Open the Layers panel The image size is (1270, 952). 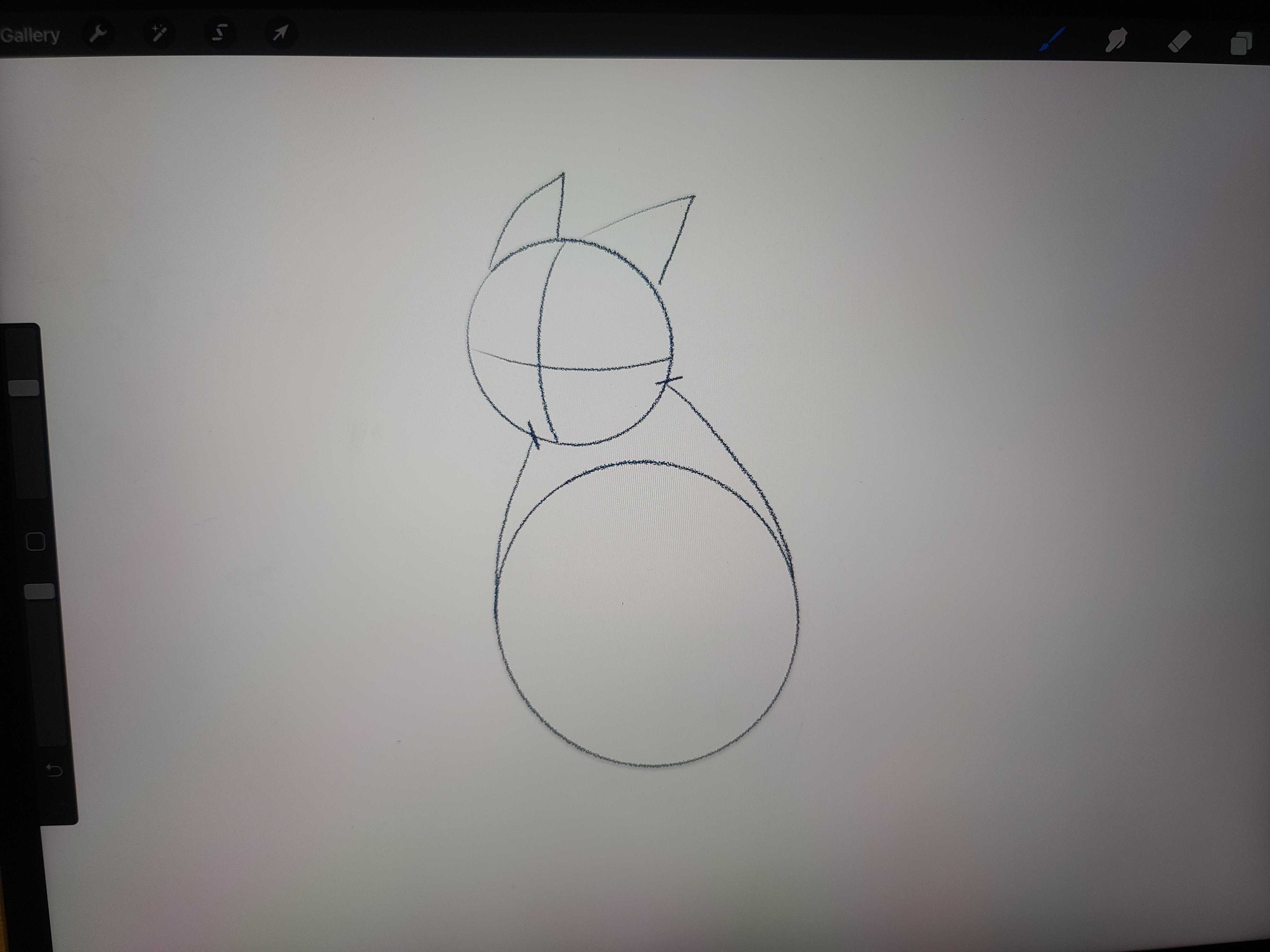click(1241, 43)
